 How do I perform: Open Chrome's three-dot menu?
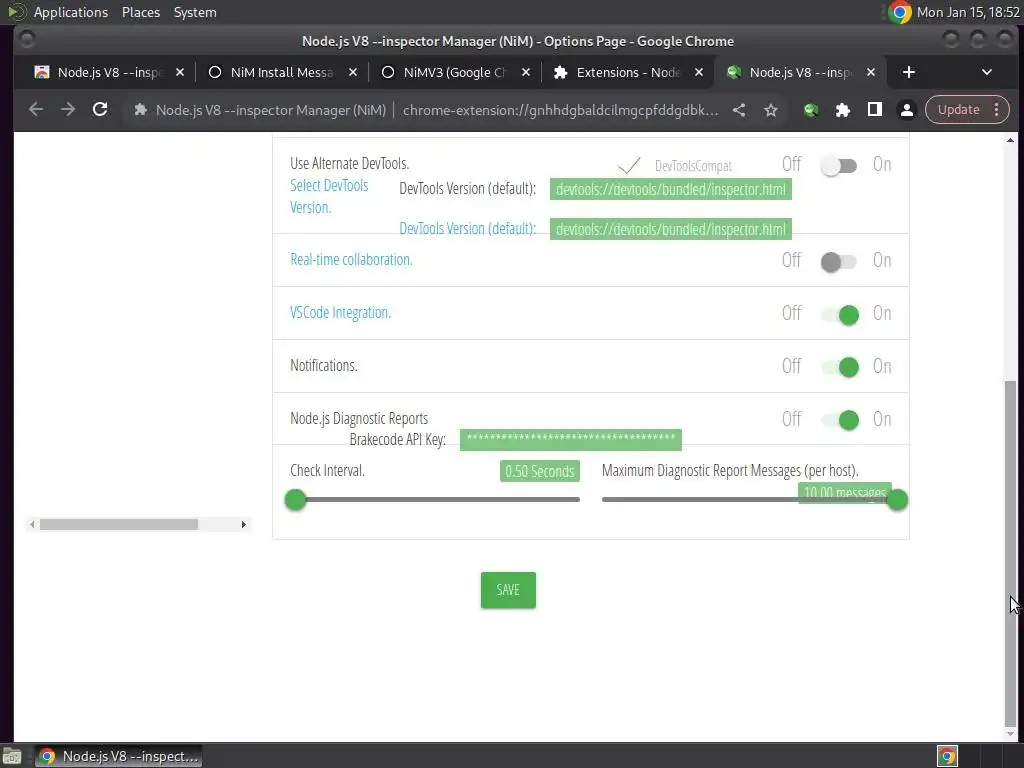click(997, 110)
